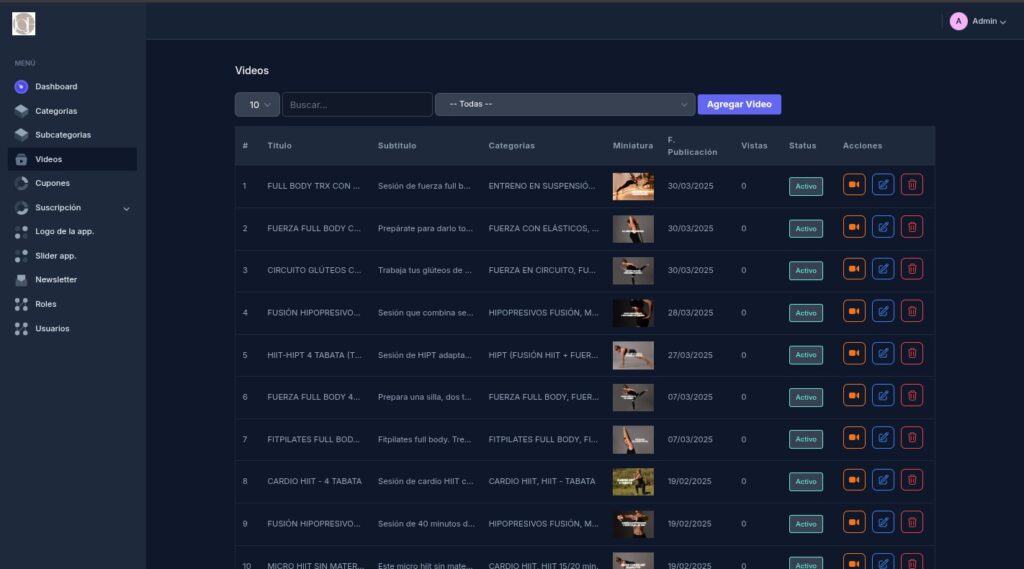Click subtitle Prepara una silla, dos t...

pos(424,397)
